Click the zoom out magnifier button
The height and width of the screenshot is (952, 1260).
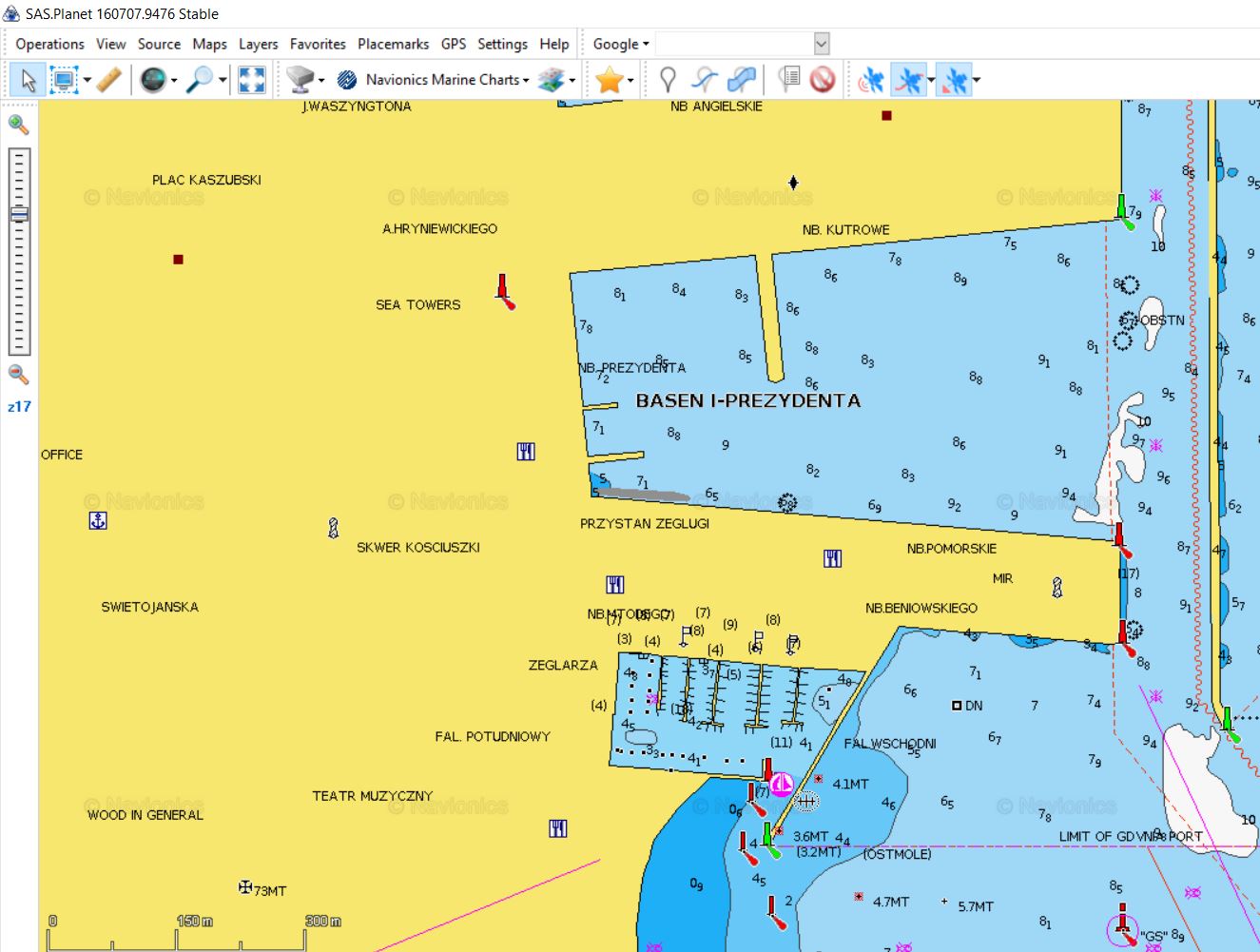coord(18,374)
